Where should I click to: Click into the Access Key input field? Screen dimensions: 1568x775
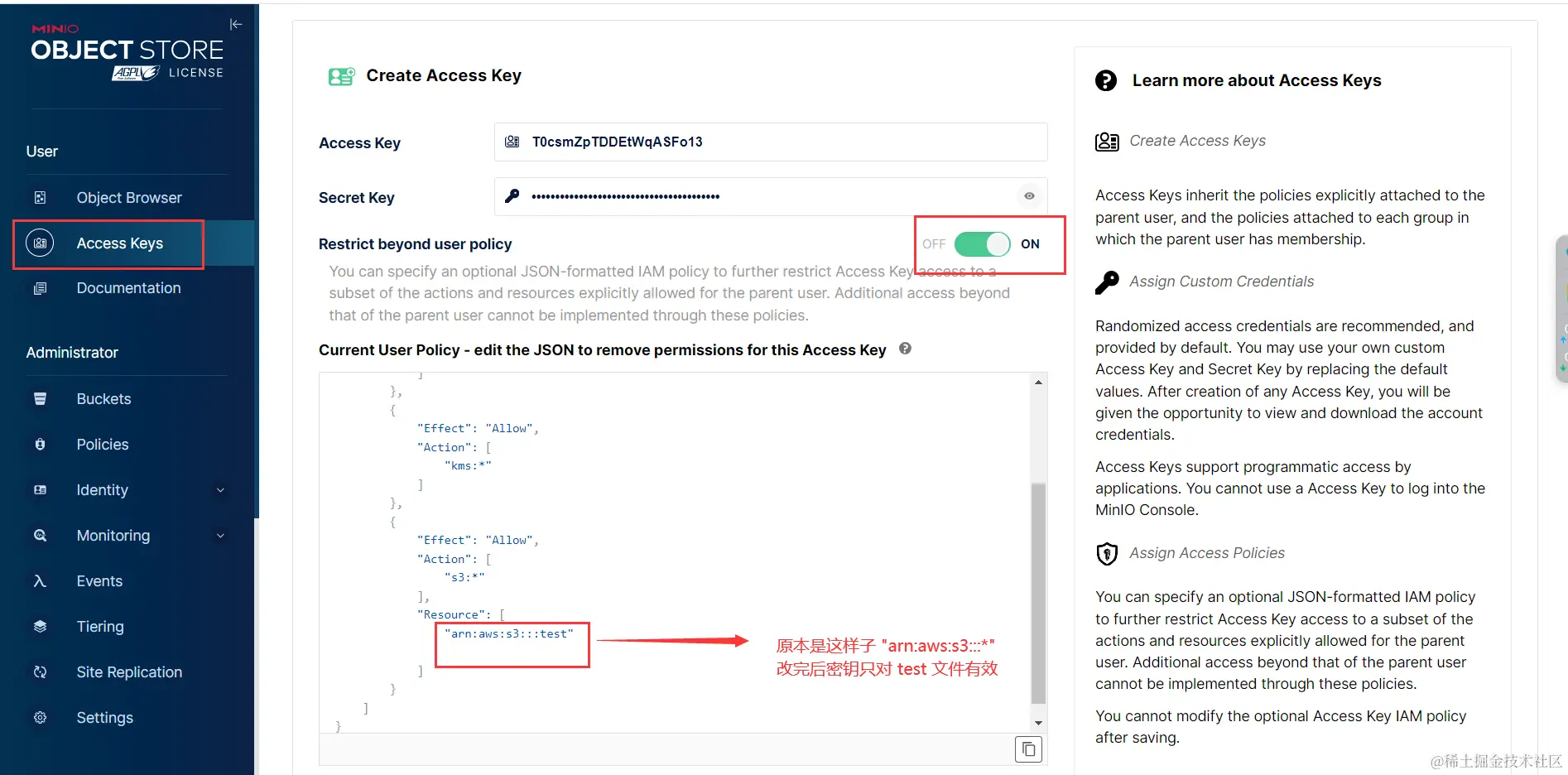point(771,142)
